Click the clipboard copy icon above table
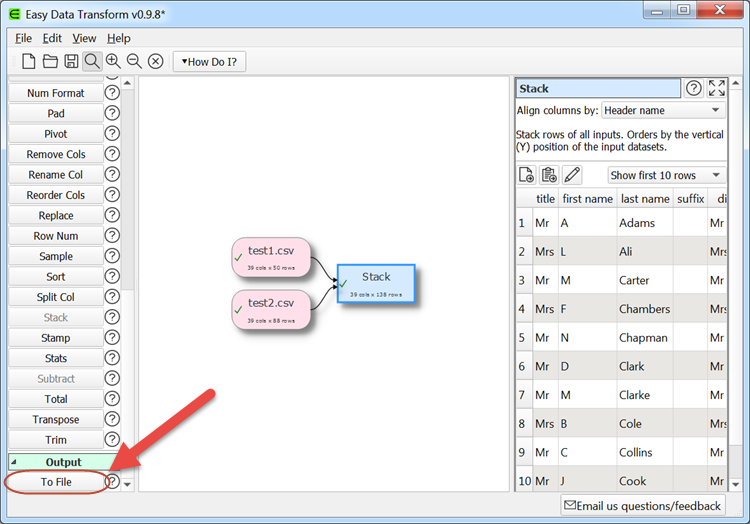The image size is (750, 524). pos(549,175)
